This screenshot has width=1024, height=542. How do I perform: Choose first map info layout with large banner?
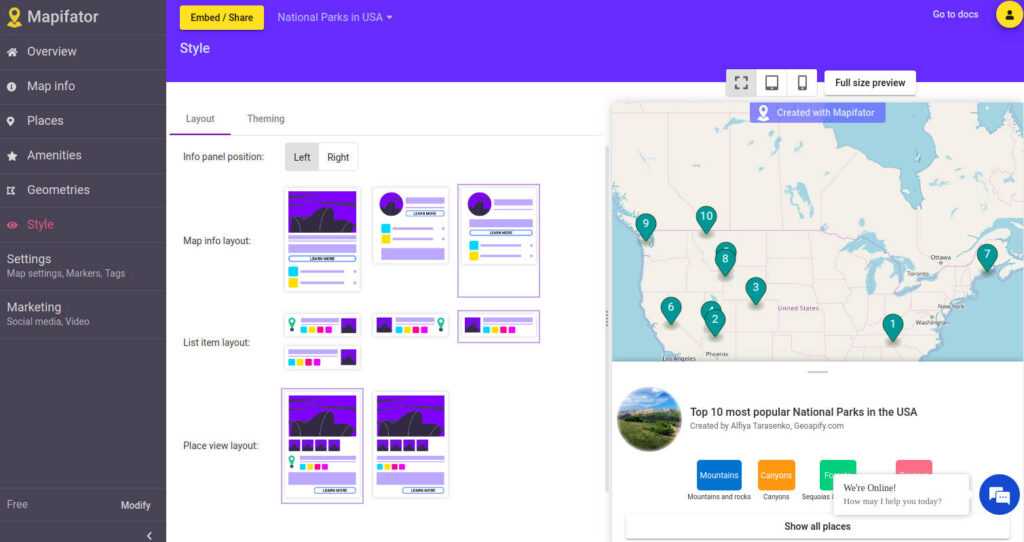tap(322, 240)
